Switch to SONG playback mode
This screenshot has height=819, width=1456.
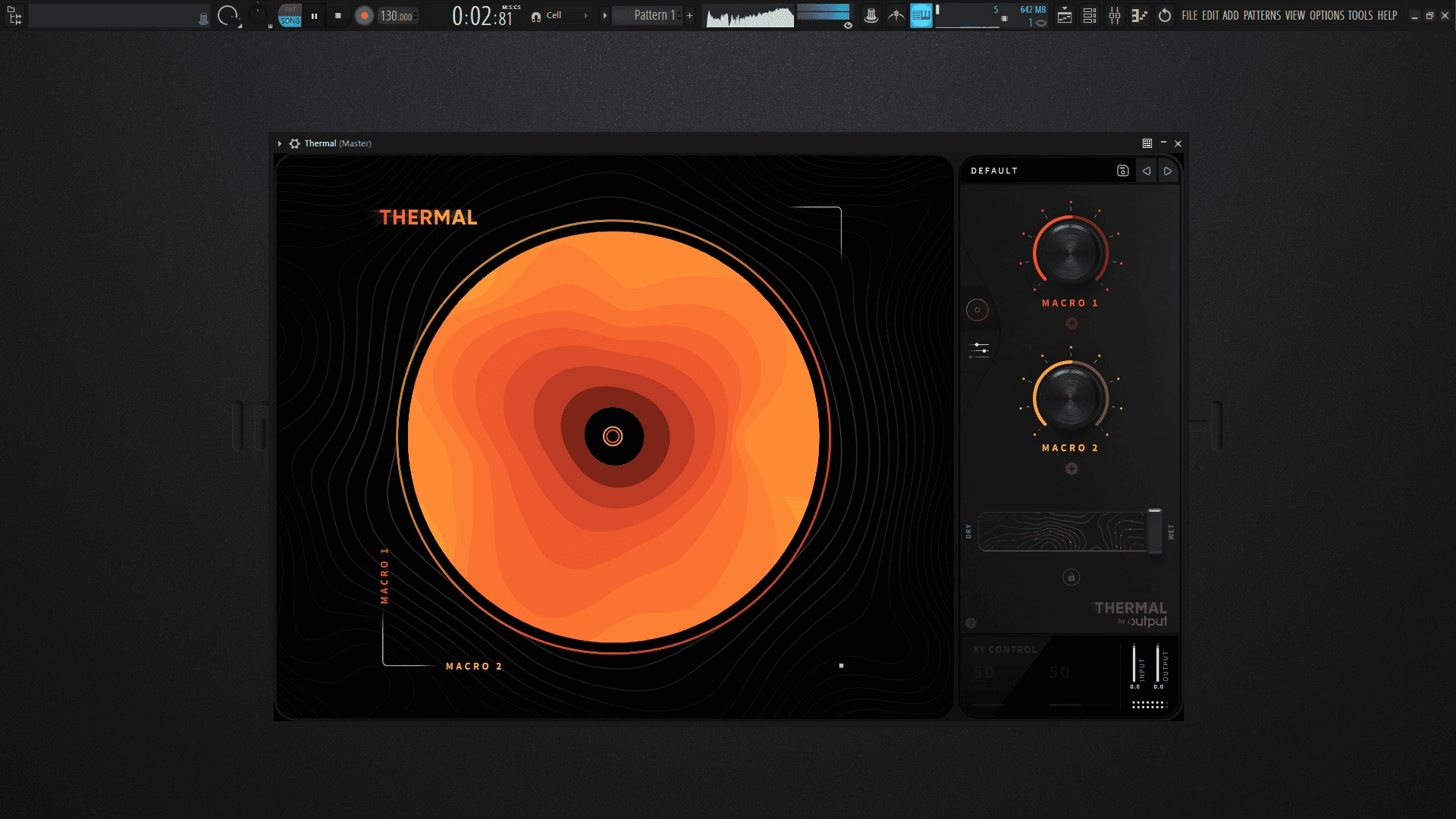[290, 21]
